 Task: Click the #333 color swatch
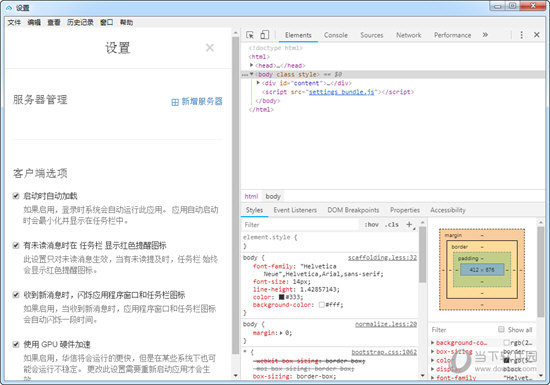pos(281,297)
